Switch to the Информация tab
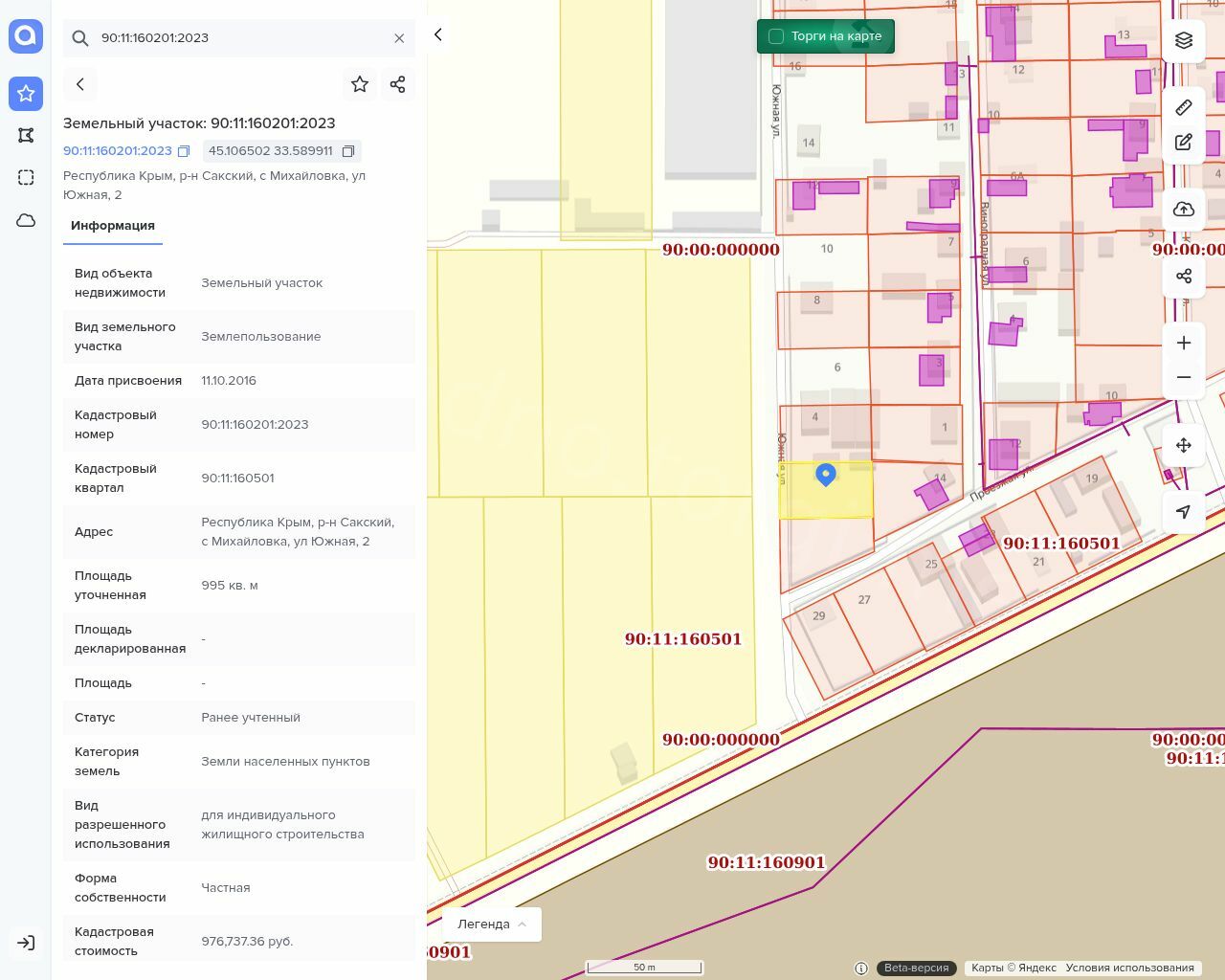1225x980 pixels. 113,226
